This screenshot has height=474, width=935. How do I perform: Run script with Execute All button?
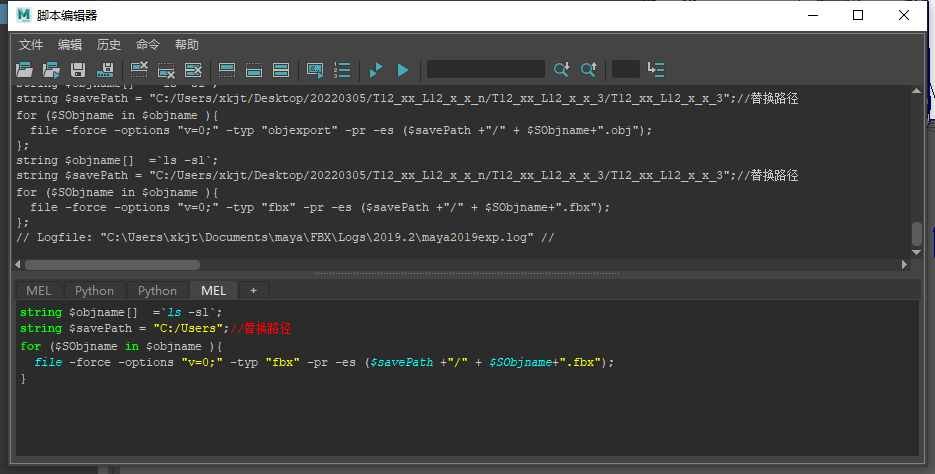(376, 70)
